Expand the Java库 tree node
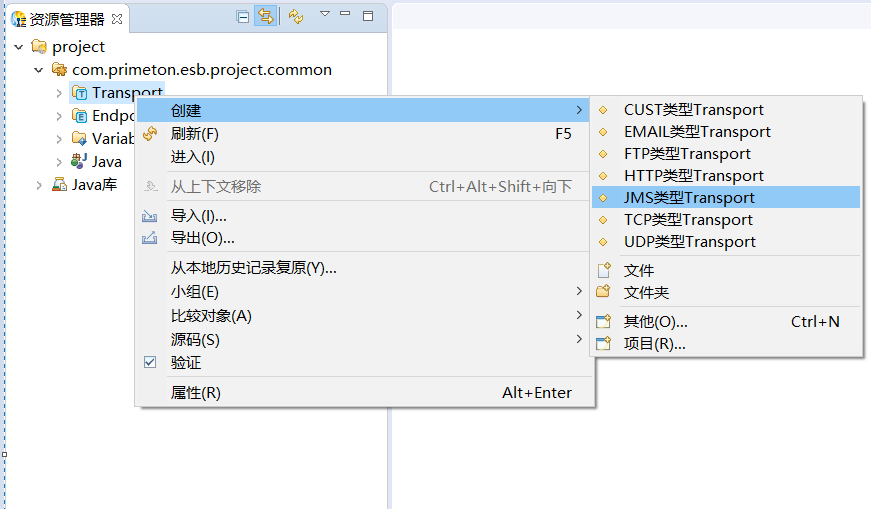 pos(39,185)
